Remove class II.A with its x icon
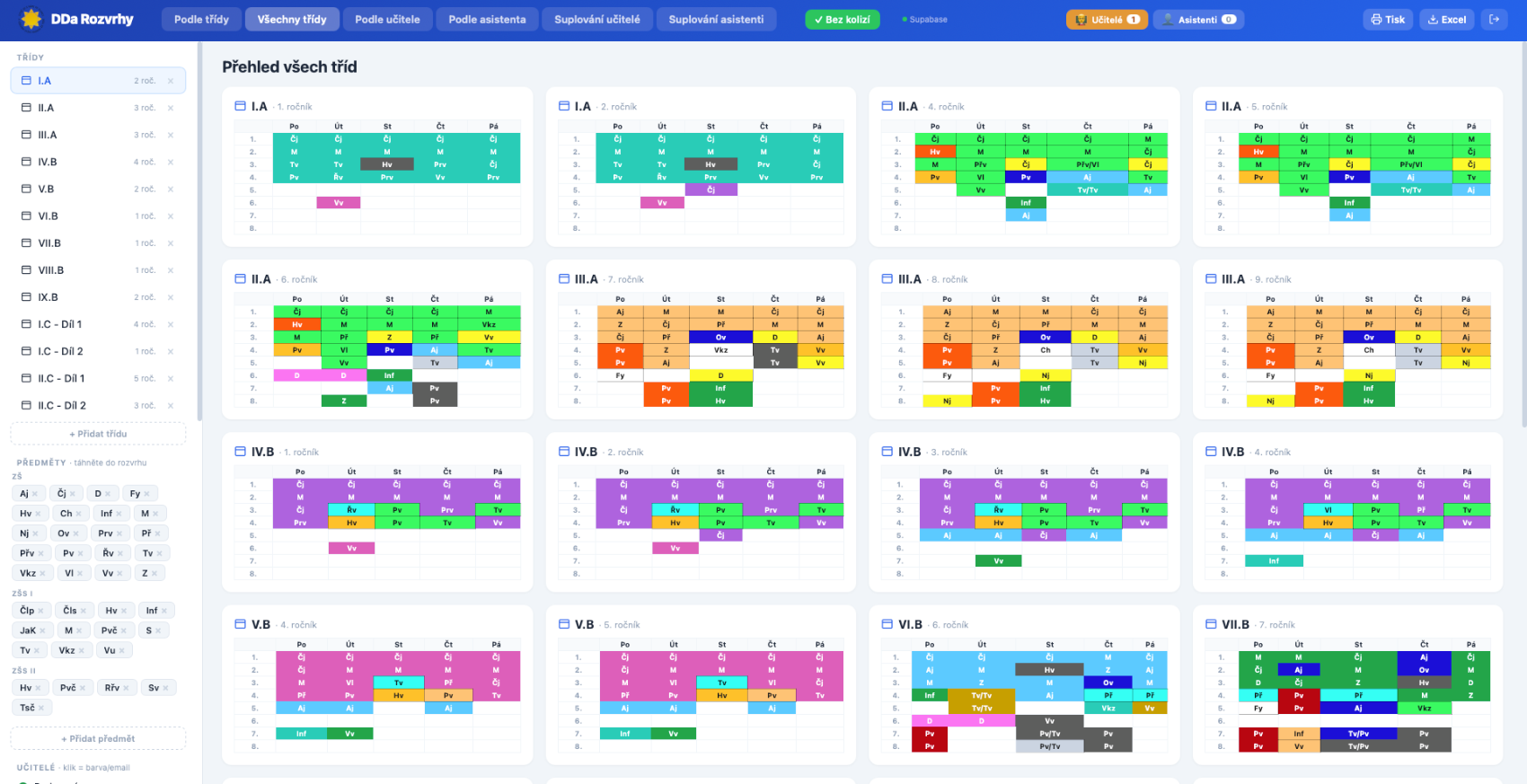The height and width of the screenshot is (784, 1527). pyautogui.click(x=171, y=108)
